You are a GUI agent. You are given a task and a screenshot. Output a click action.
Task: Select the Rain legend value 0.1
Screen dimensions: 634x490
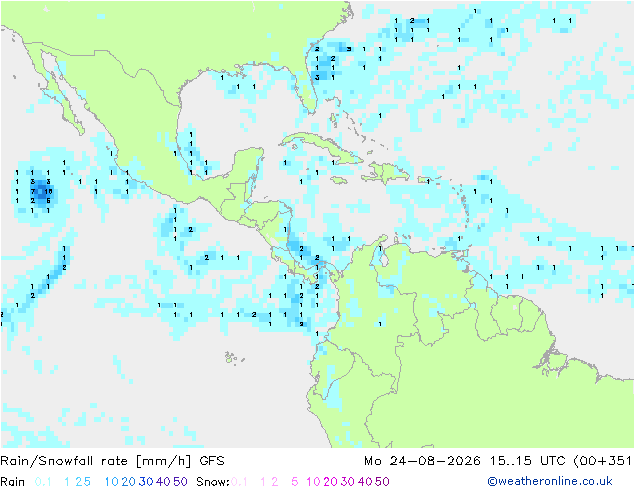pos(43,482)
